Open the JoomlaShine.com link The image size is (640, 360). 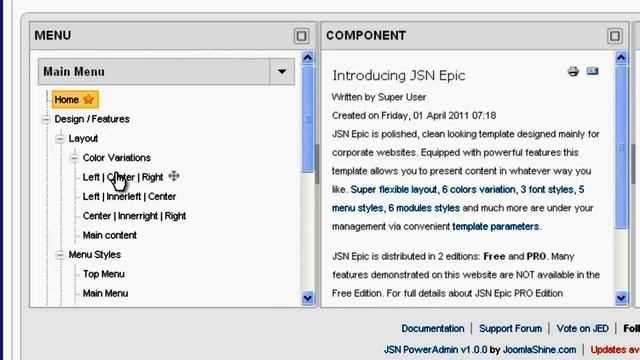click(x=539, y=350)
